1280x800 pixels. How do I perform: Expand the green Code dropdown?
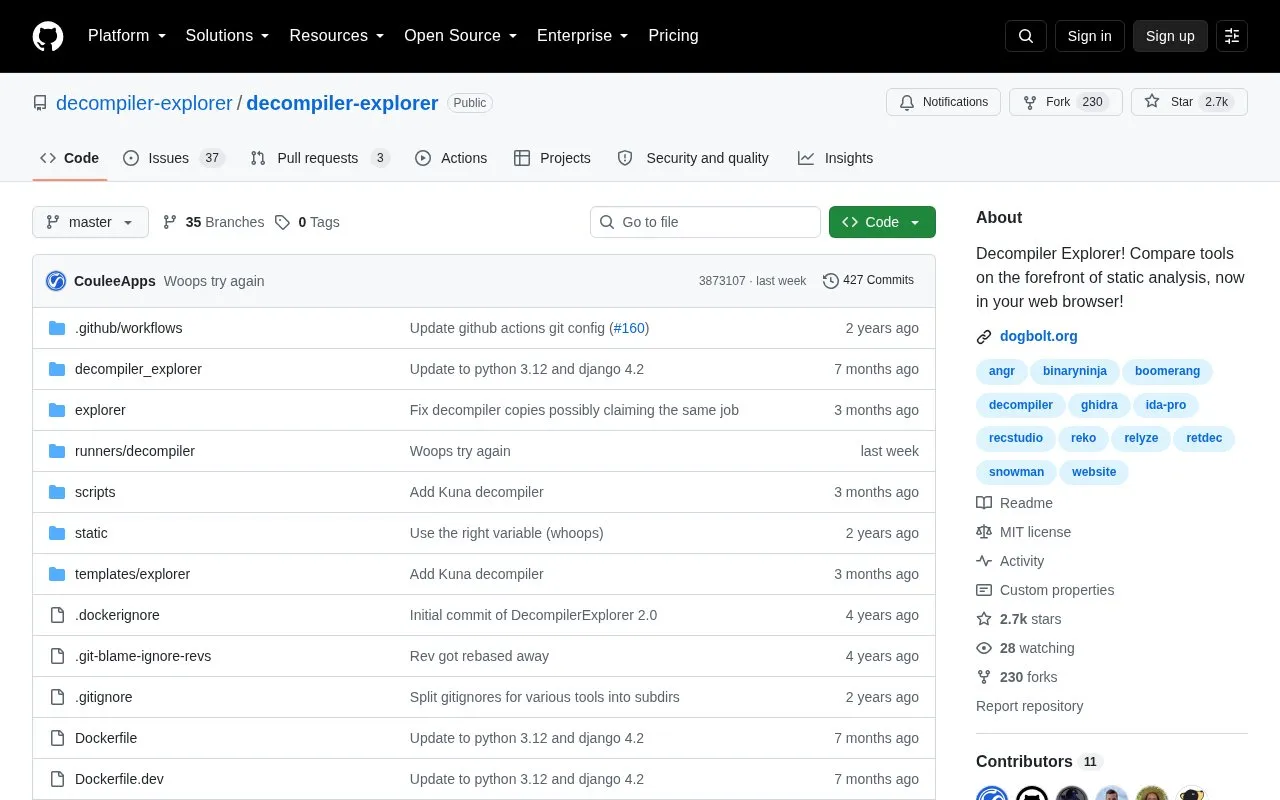click(x=882, y=222)
